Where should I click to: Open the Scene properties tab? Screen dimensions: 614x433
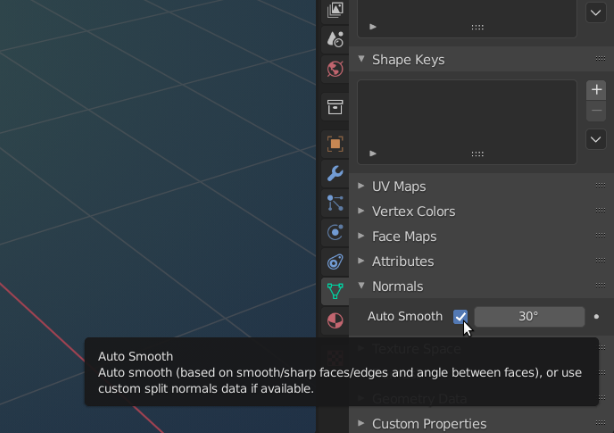point(335,40)
